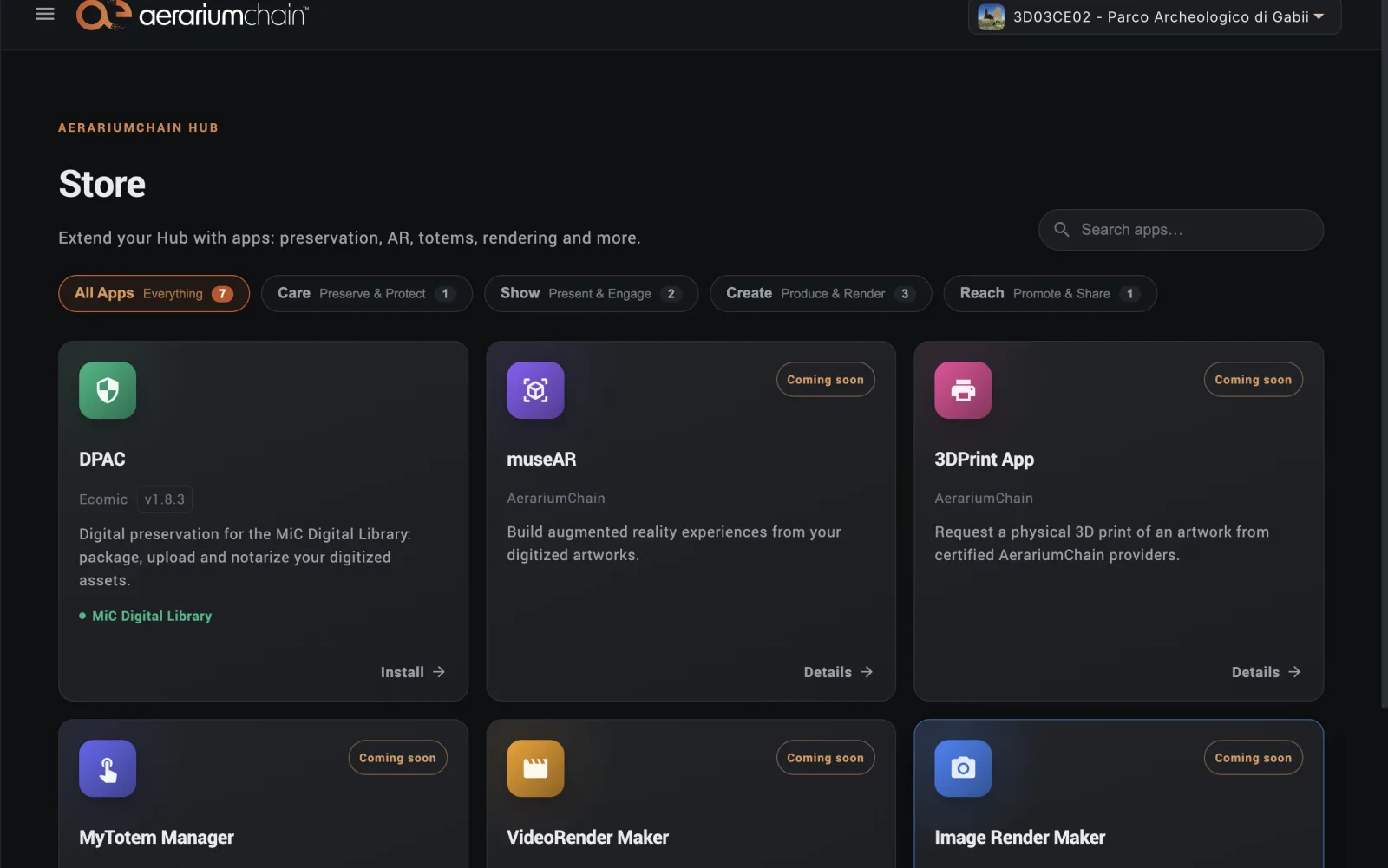Click the Care tab count badge 1

tap(445, 294)
